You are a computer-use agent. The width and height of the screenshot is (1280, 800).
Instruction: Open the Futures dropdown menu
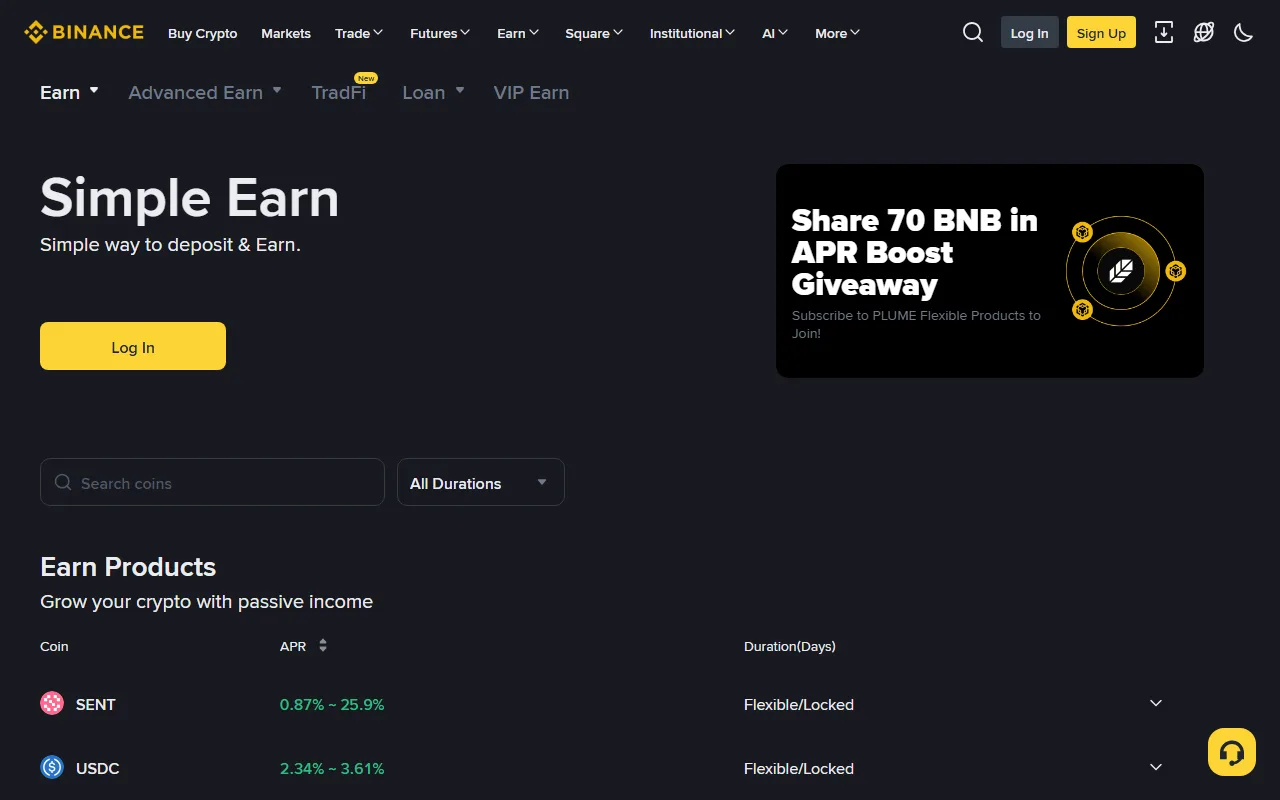(440, 33)
